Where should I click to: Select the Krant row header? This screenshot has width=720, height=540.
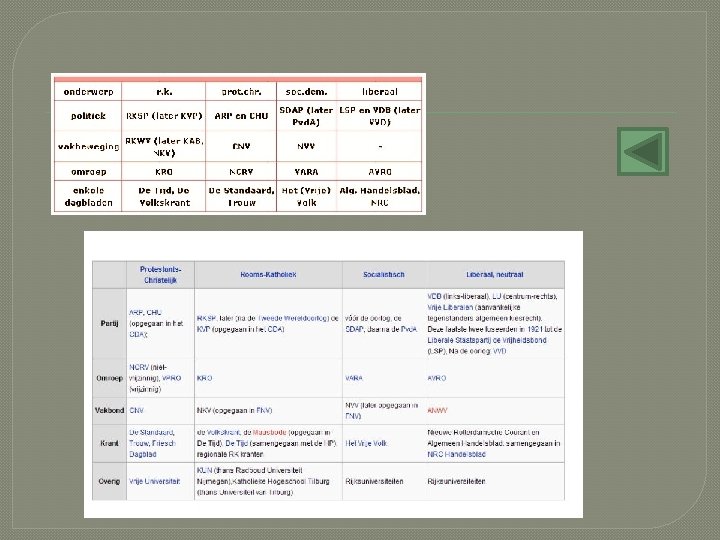(x=109, y=444)
